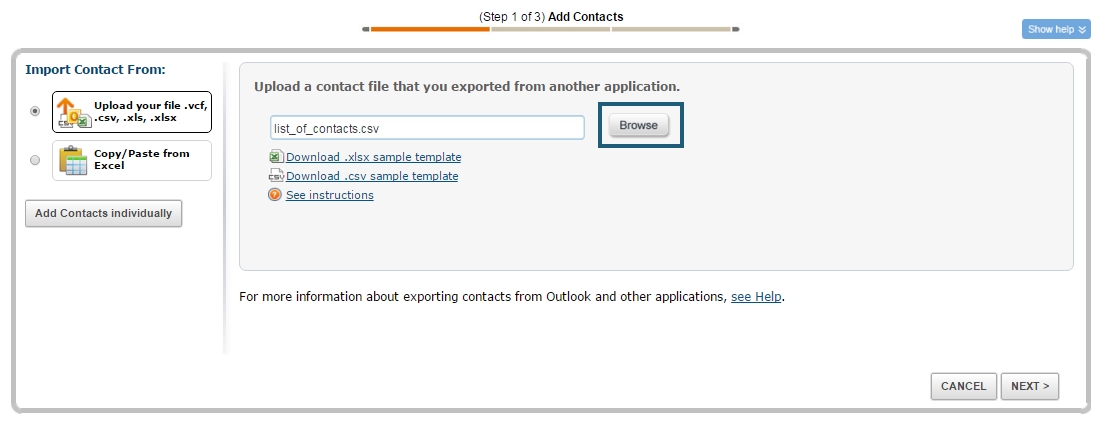Viewport: 1102px width, 434px height.
Task: Open the 'see Help' link
Action: click(756, 297)
